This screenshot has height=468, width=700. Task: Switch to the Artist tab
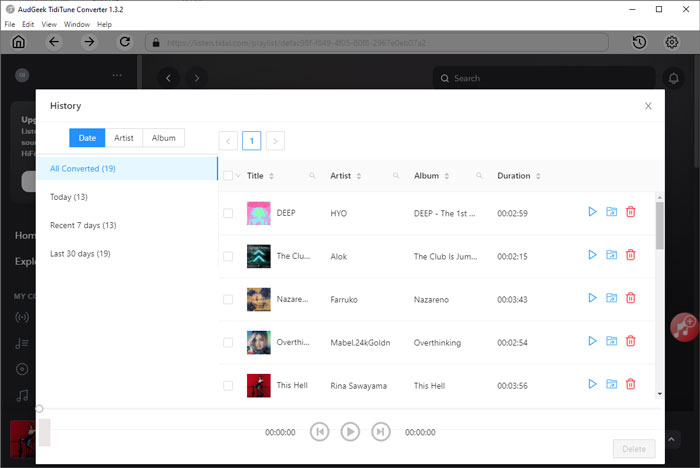(124, 138)
